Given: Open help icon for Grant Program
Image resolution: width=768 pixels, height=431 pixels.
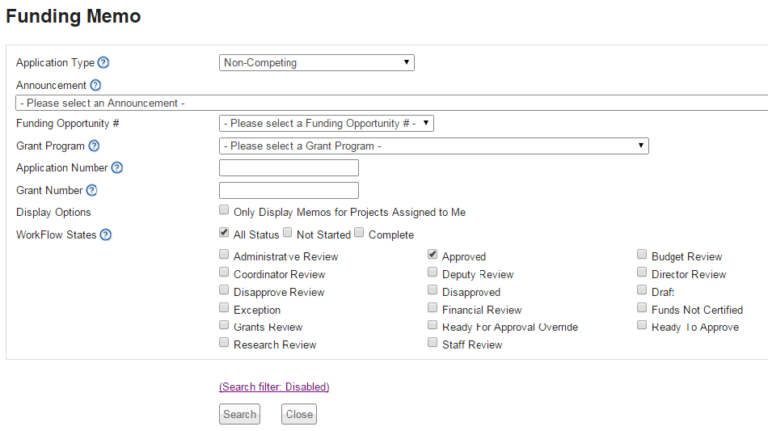Looking at the screenshot, I should (x=94, y=146).
